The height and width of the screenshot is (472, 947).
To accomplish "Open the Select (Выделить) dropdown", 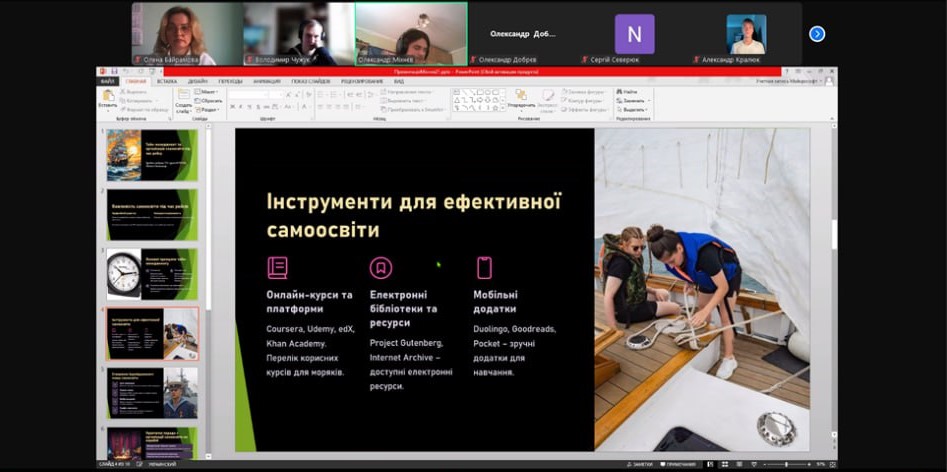I will click(632, 110).
